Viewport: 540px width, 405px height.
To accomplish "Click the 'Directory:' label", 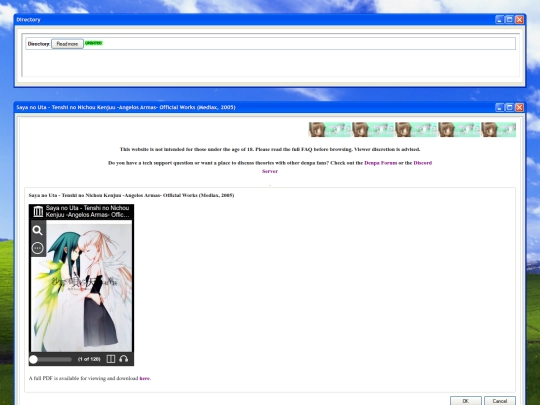I will (39, 44).
